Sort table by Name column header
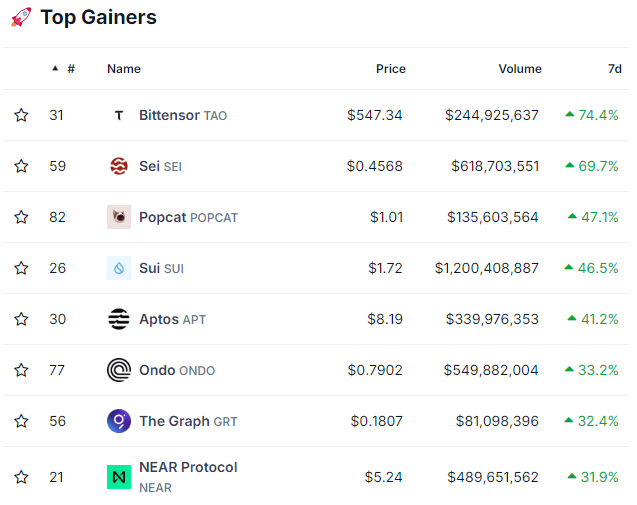The width and height of the screenshot is (637, 505). 124,69
